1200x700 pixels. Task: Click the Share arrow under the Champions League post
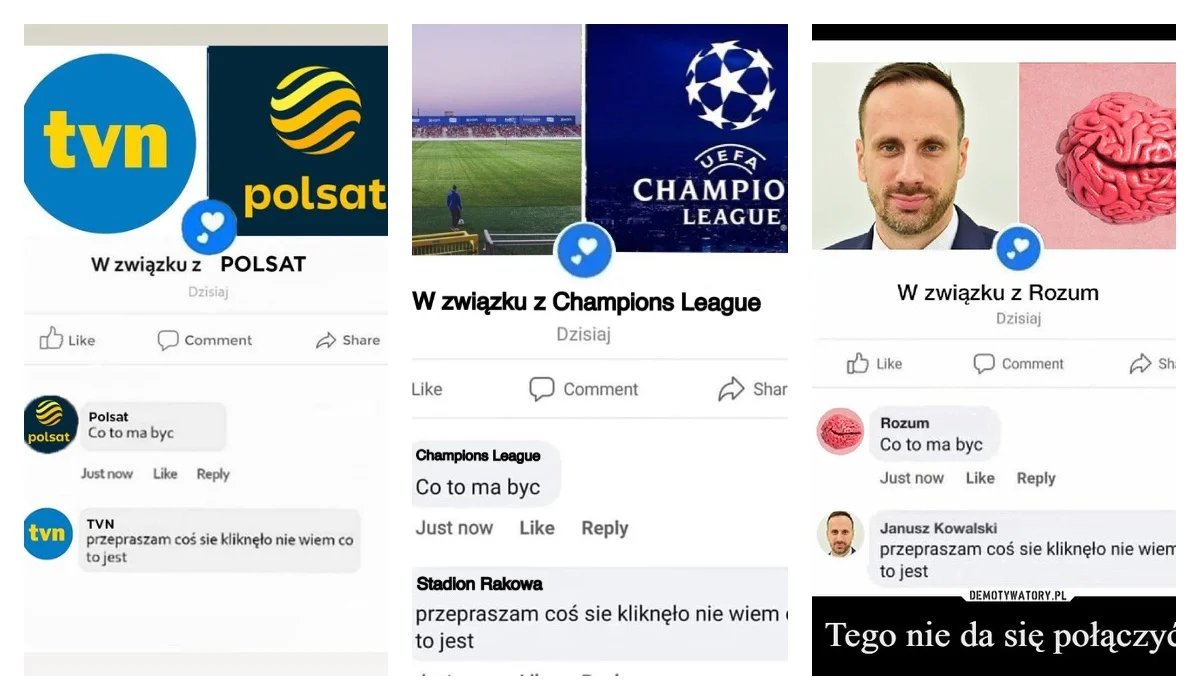732,389
